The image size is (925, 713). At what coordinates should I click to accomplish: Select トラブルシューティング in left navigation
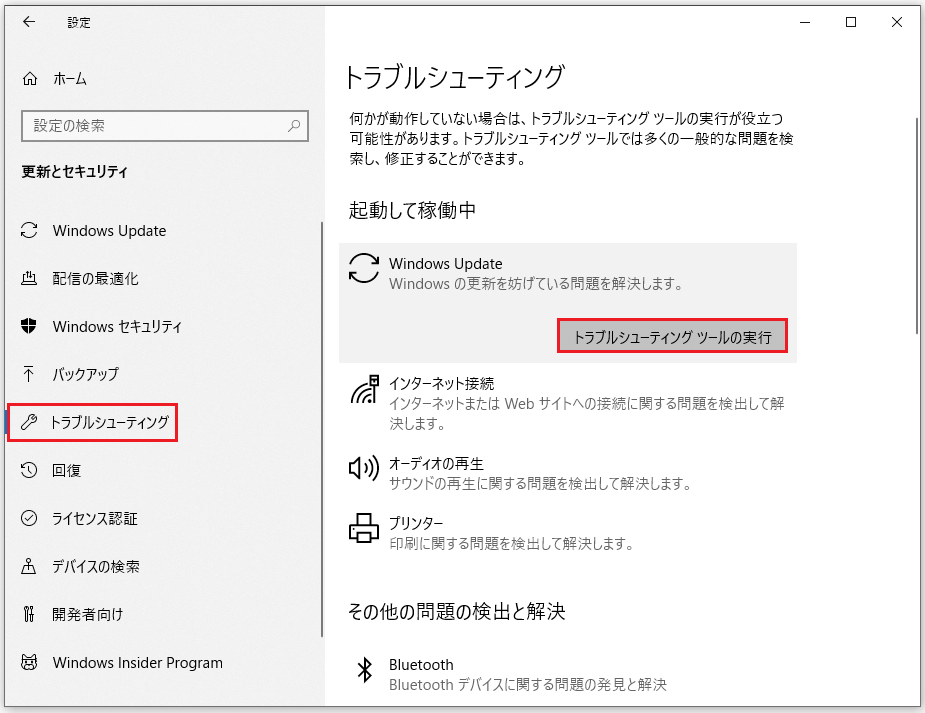click(109, 423)
